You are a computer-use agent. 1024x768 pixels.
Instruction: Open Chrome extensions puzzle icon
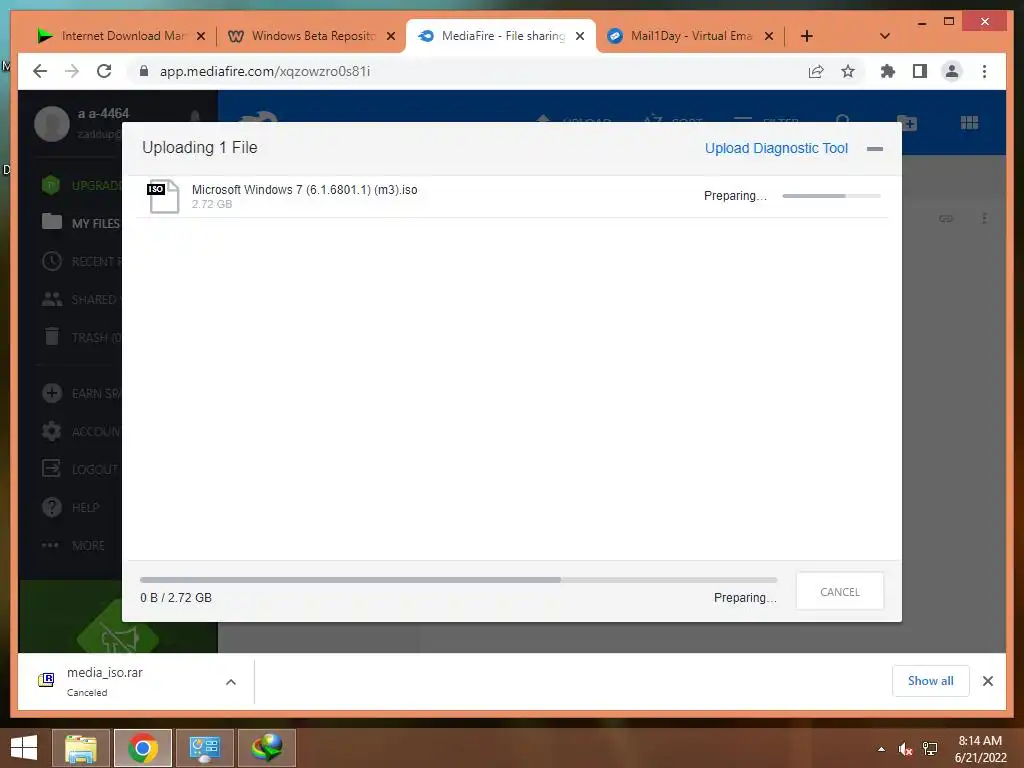tap(888, 71)
